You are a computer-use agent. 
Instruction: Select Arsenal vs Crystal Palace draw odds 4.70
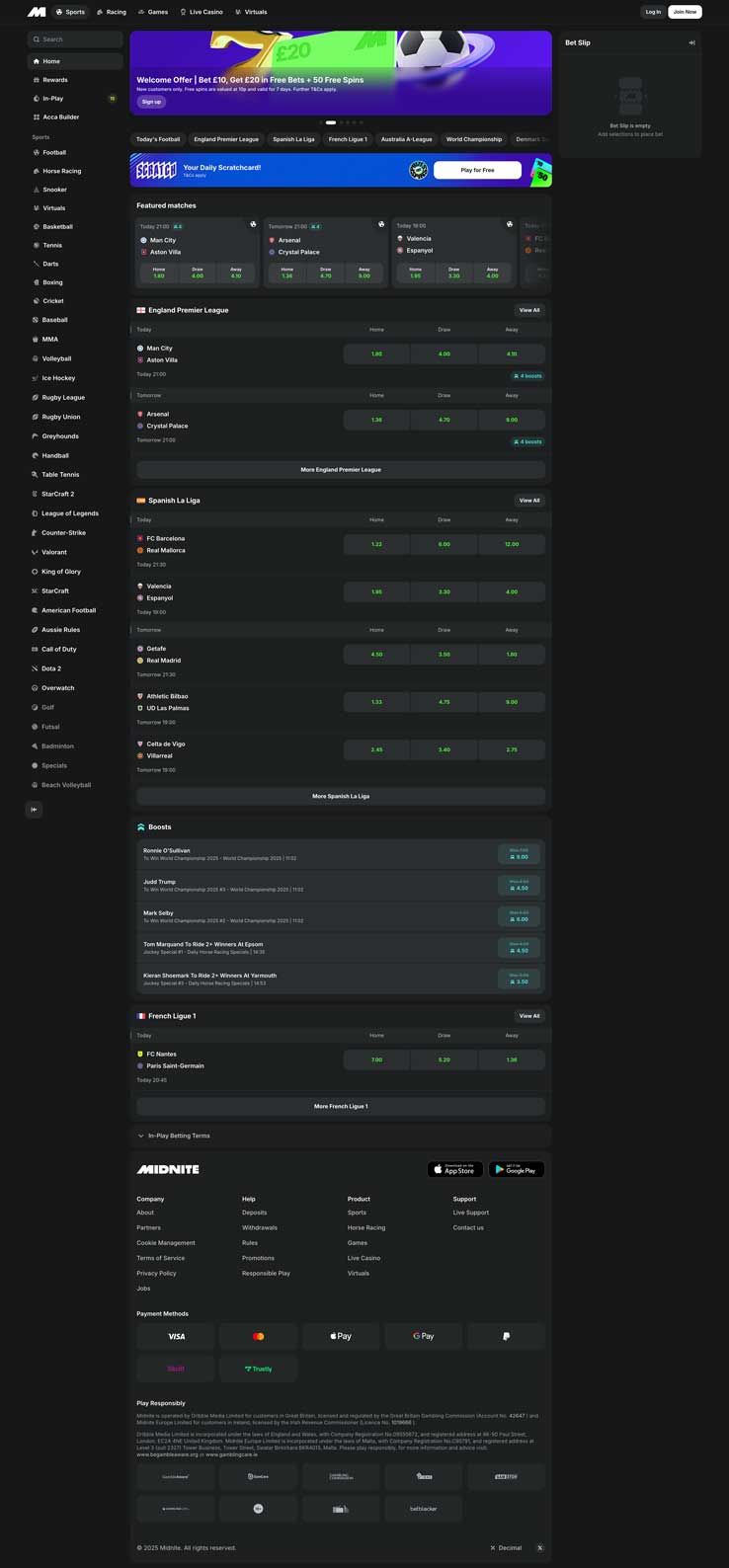click(445, 420)
